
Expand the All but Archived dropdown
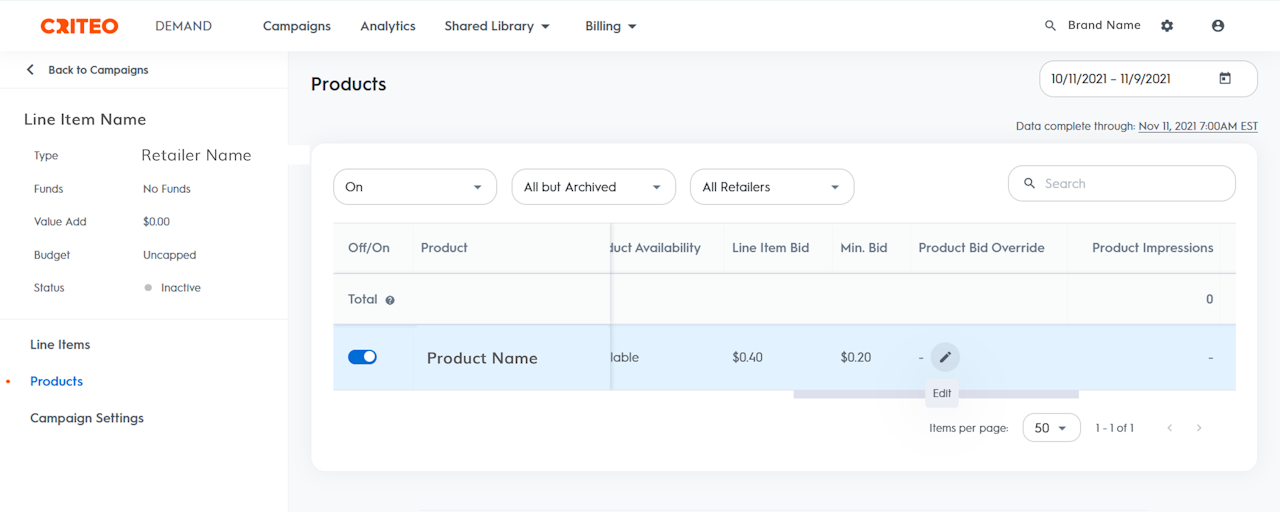[x=593, y=187]
